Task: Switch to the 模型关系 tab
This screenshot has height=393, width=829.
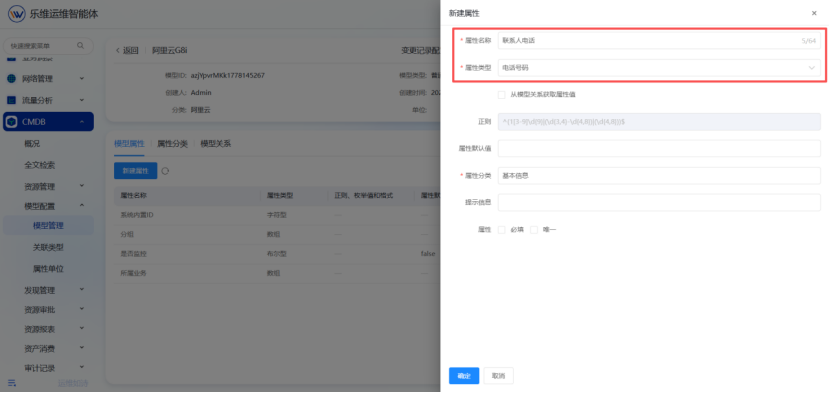Action: click(x=216, y=144)
